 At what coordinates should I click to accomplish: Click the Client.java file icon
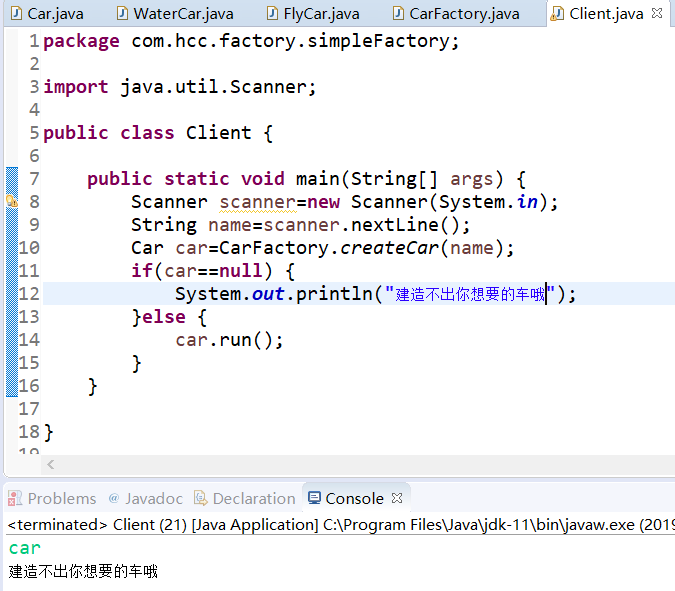coord(557,13)
